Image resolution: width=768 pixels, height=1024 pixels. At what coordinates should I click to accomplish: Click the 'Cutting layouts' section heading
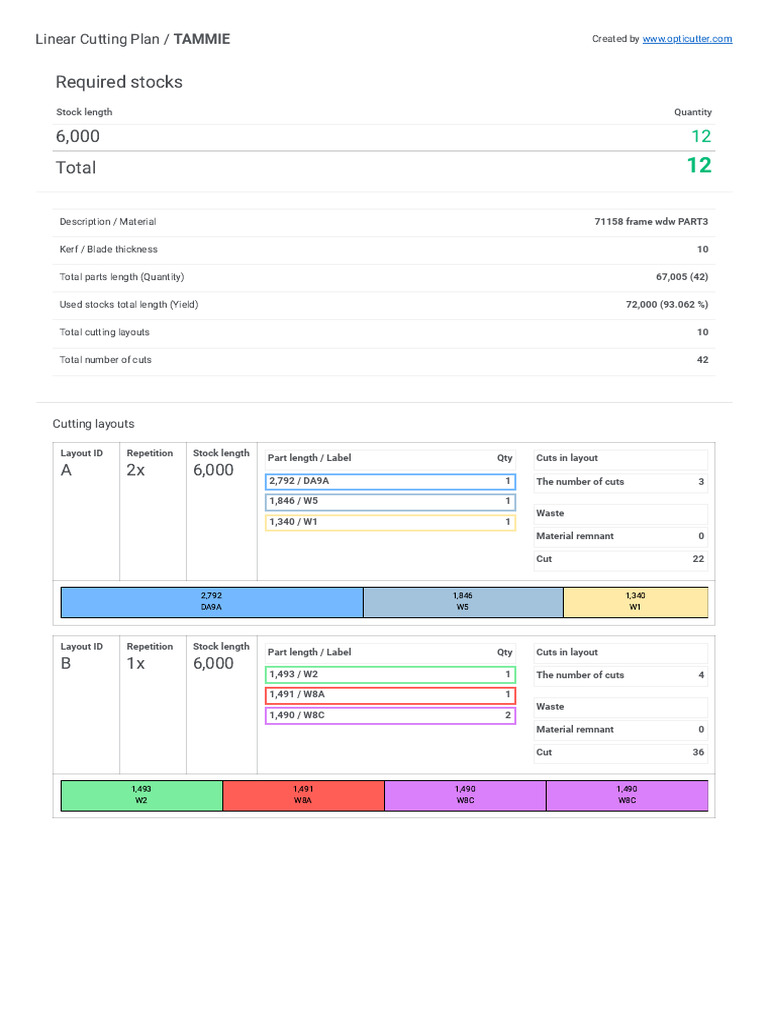coord(93,424)
